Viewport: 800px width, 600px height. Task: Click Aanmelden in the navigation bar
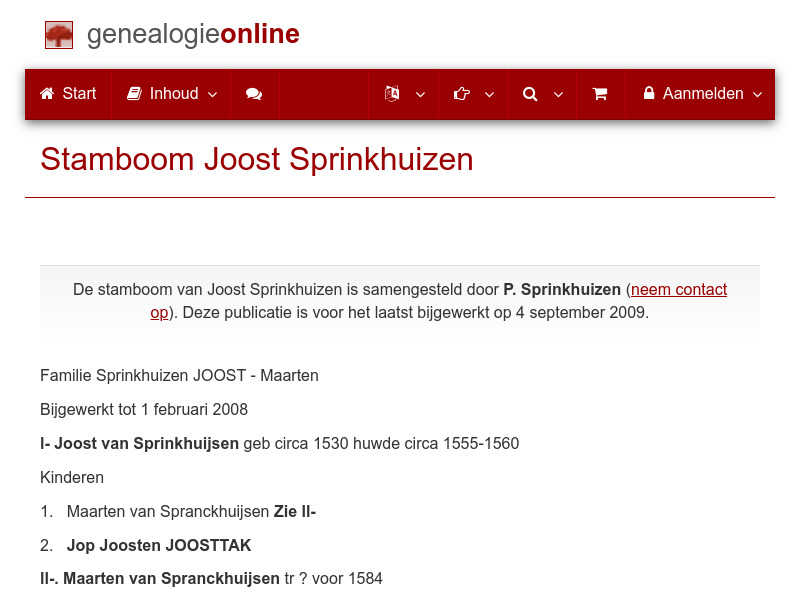tap(702, 93)
